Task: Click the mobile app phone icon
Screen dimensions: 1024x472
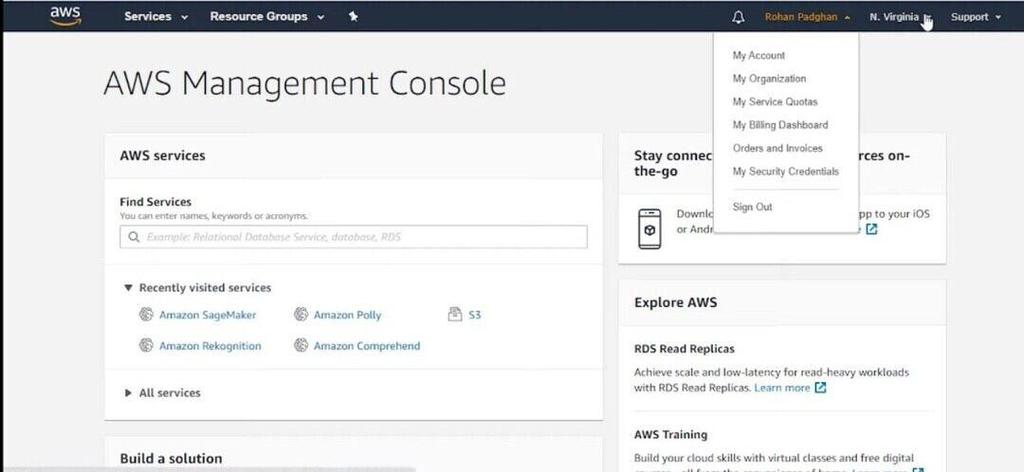Action: [x=649, y=228]
